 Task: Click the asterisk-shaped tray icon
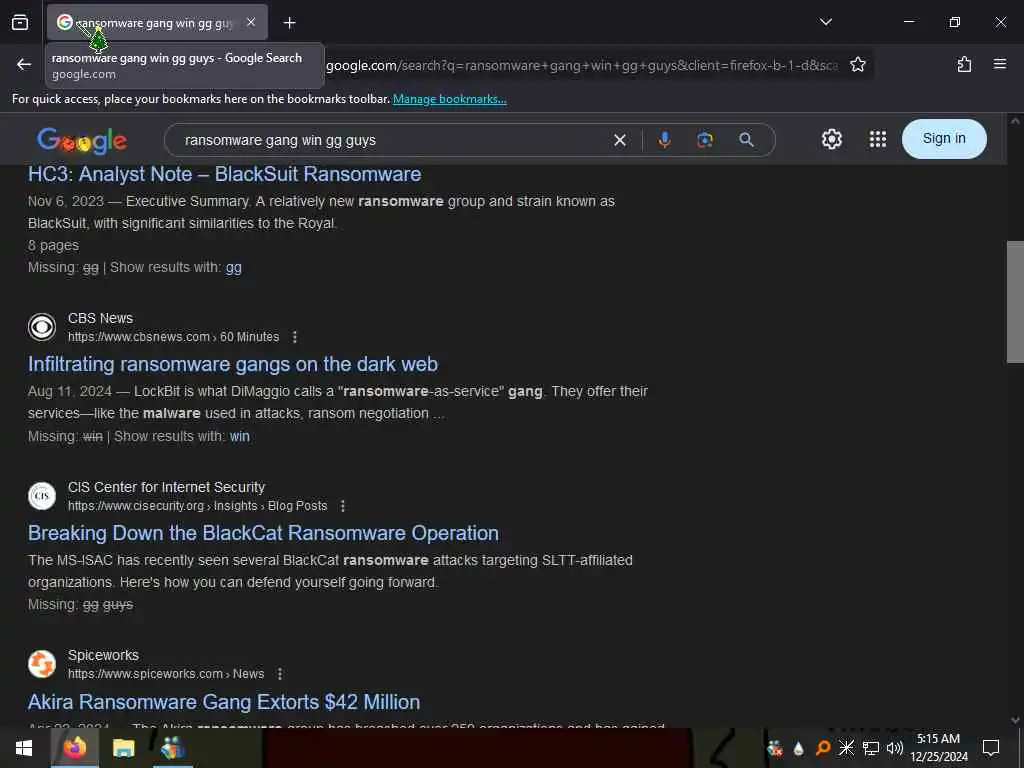(x=846, y=748)
